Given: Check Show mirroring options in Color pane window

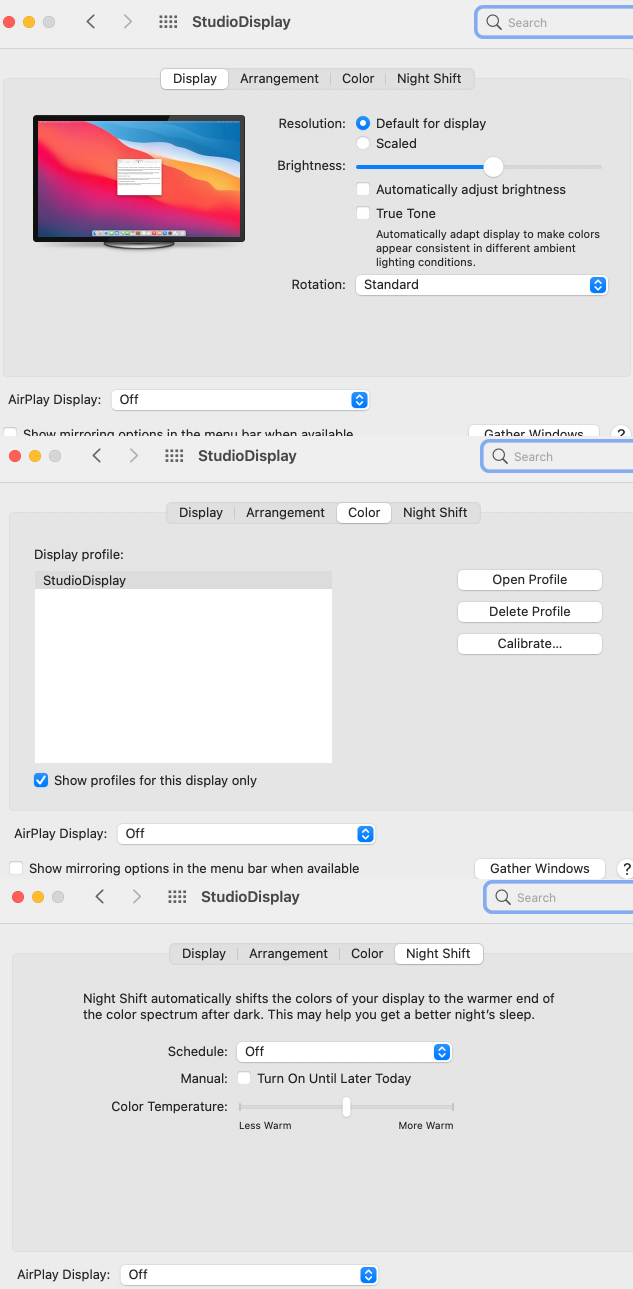Looking at the screenshot, I should [15, 868].
